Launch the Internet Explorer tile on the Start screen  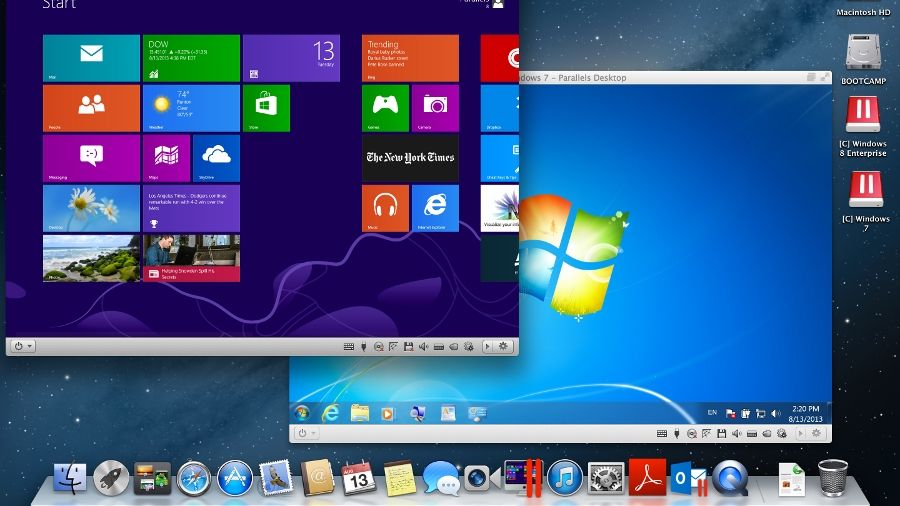tap(435, 208)
